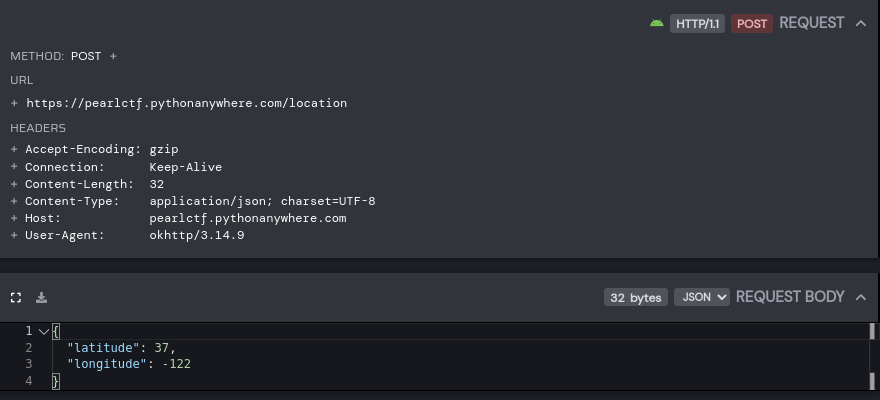Fold the JSON object at line 1
This screenshot has width=880, height=400.
coord(43,331)
